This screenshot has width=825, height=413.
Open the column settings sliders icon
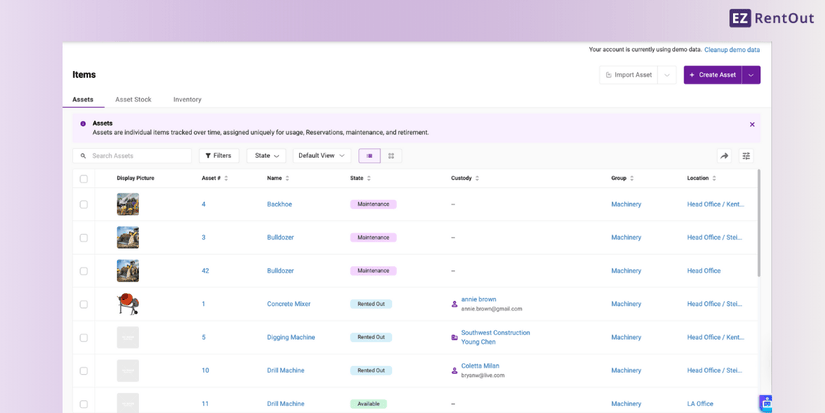click(x=746, y=156)
